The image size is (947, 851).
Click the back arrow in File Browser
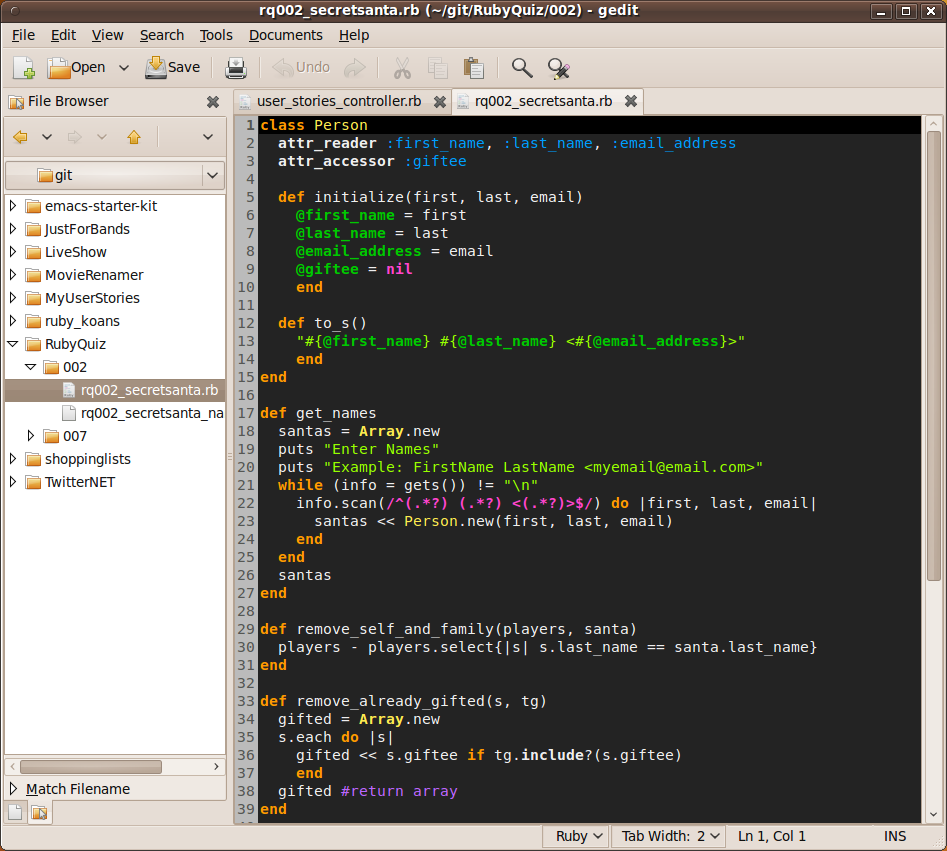point(20,137)
